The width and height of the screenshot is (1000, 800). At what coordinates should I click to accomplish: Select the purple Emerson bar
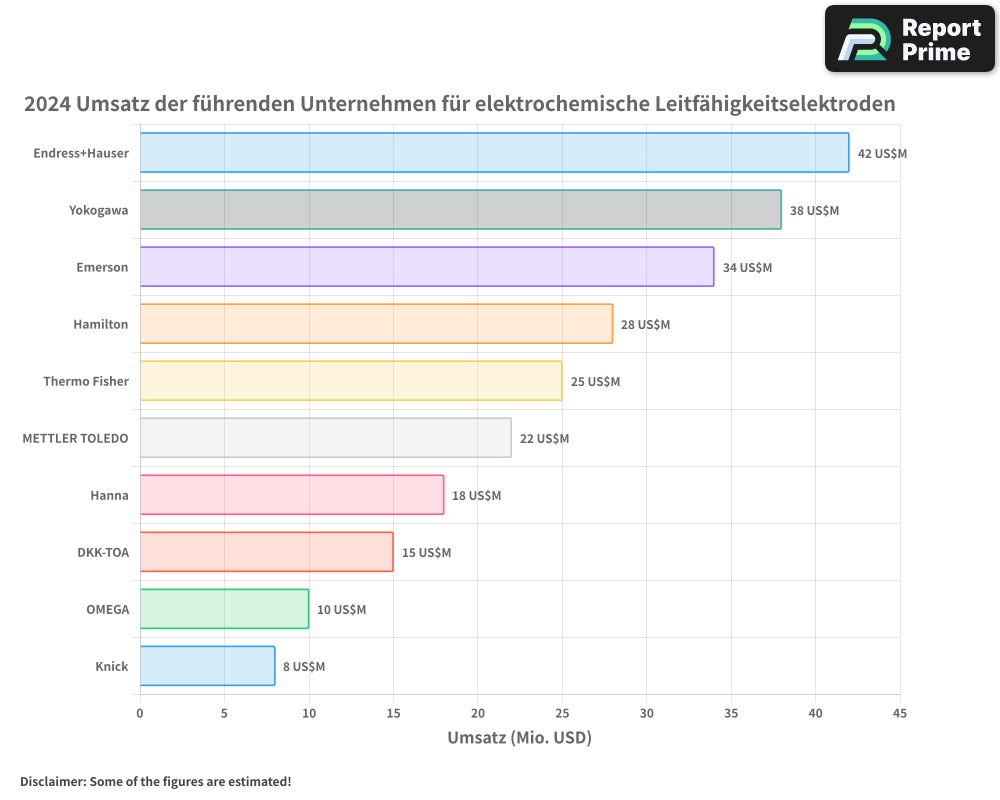coord(425,267)
